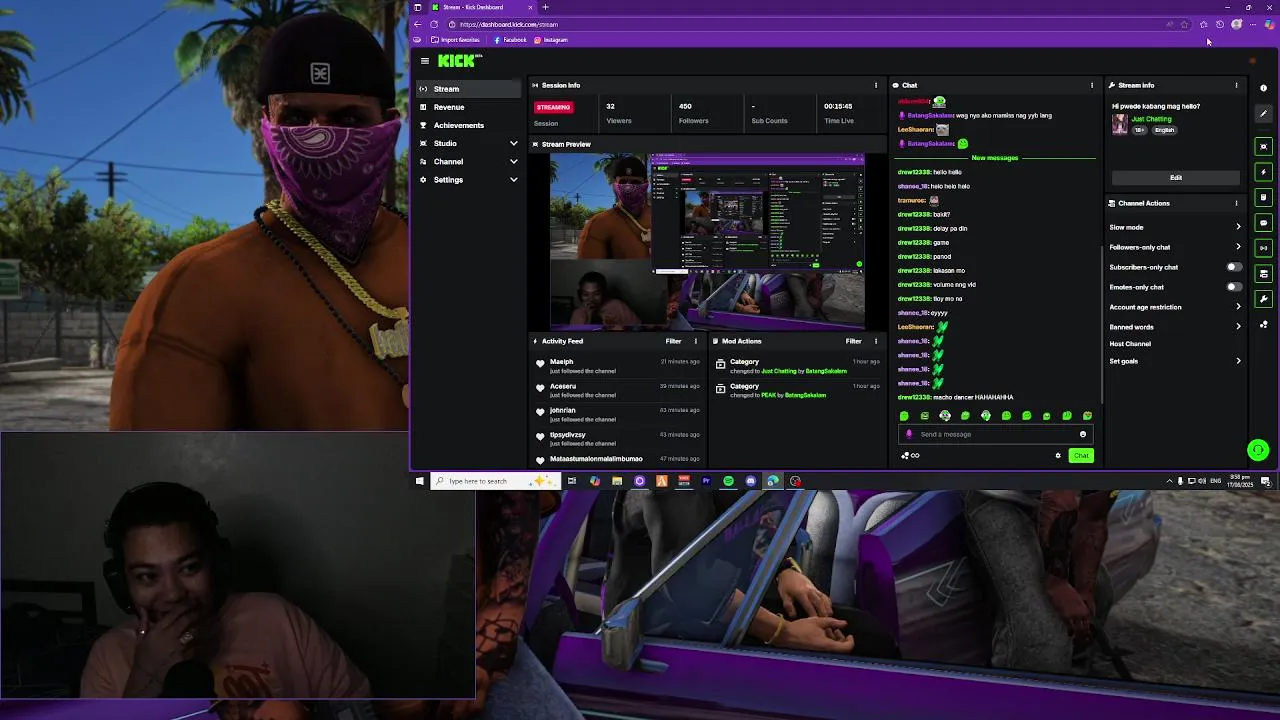
Task: Open emoji picker in message field
Action: (x=1083, y=434)
